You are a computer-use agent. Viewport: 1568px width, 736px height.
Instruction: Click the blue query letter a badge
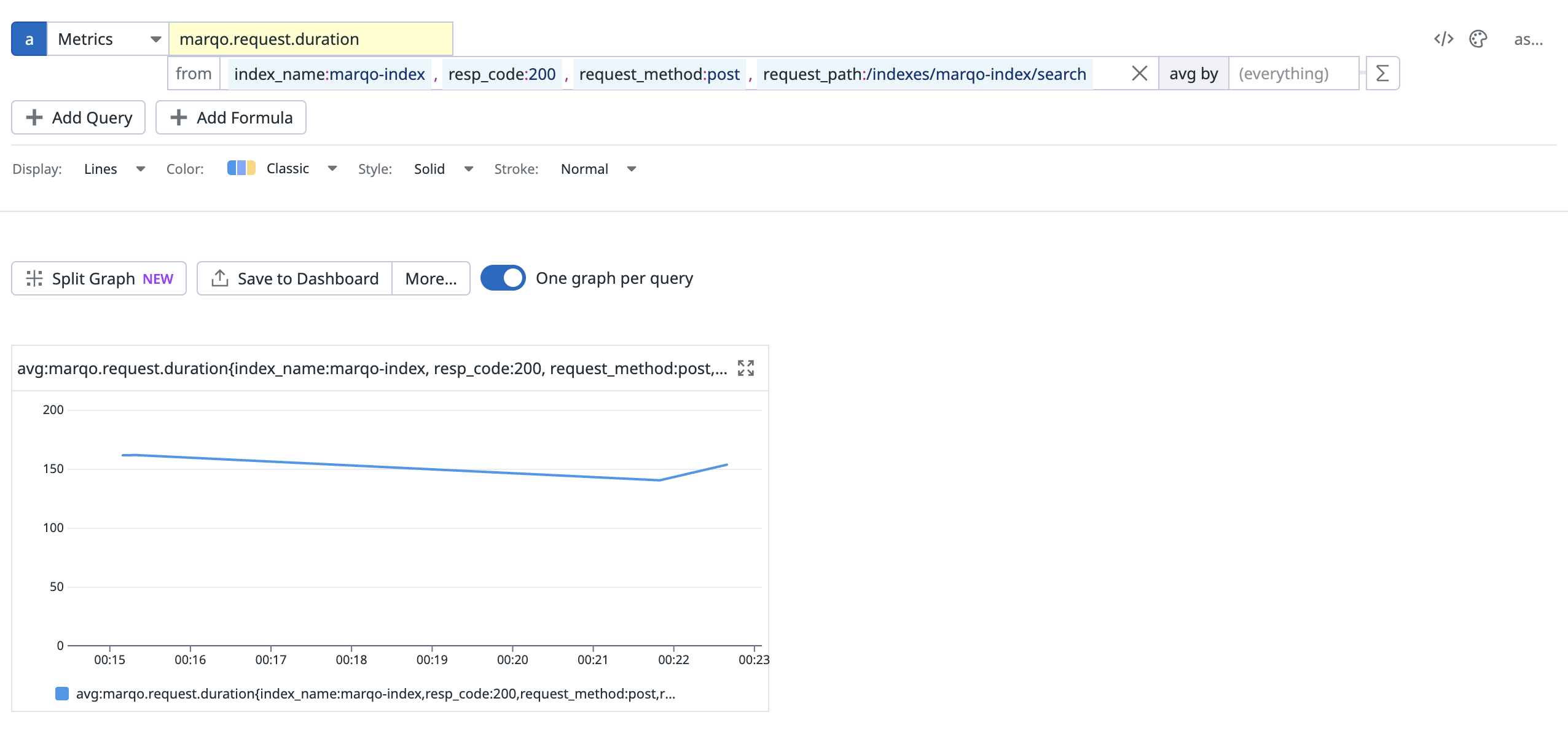[29, 39]
